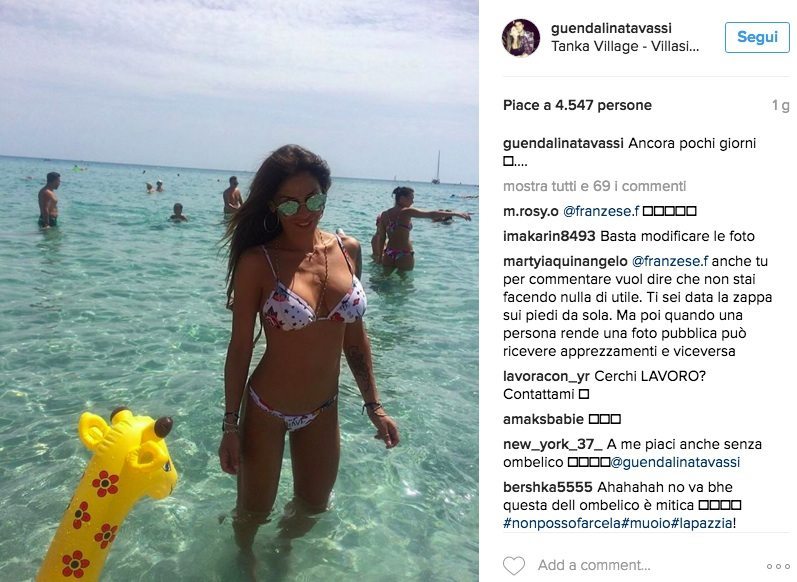The height and width of the screenshot is (582, 797).
Task: View list of 4.547 people who liked
Action: click(577, 105)
